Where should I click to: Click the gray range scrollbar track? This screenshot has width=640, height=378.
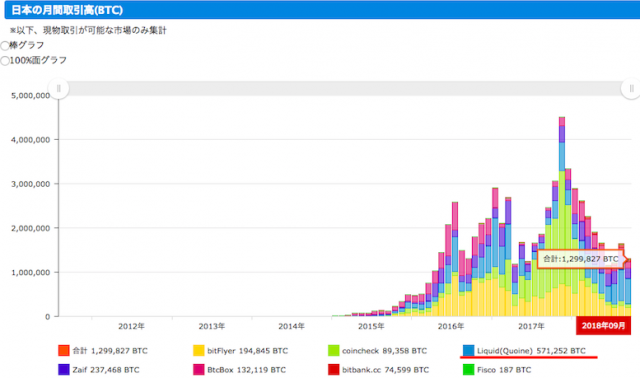[345, 89]
